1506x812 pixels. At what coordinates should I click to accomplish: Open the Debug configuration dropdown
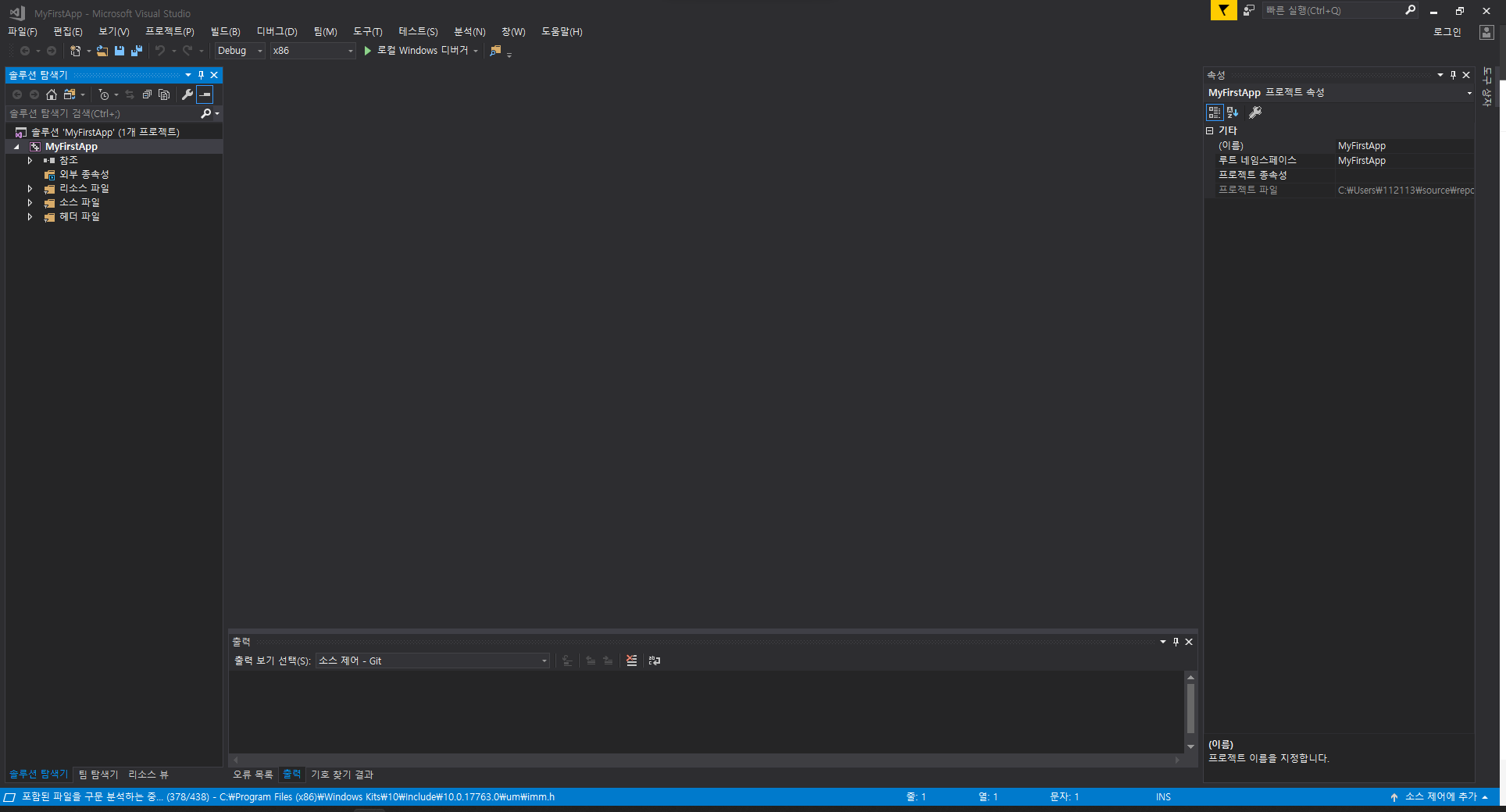pos(241,51)
